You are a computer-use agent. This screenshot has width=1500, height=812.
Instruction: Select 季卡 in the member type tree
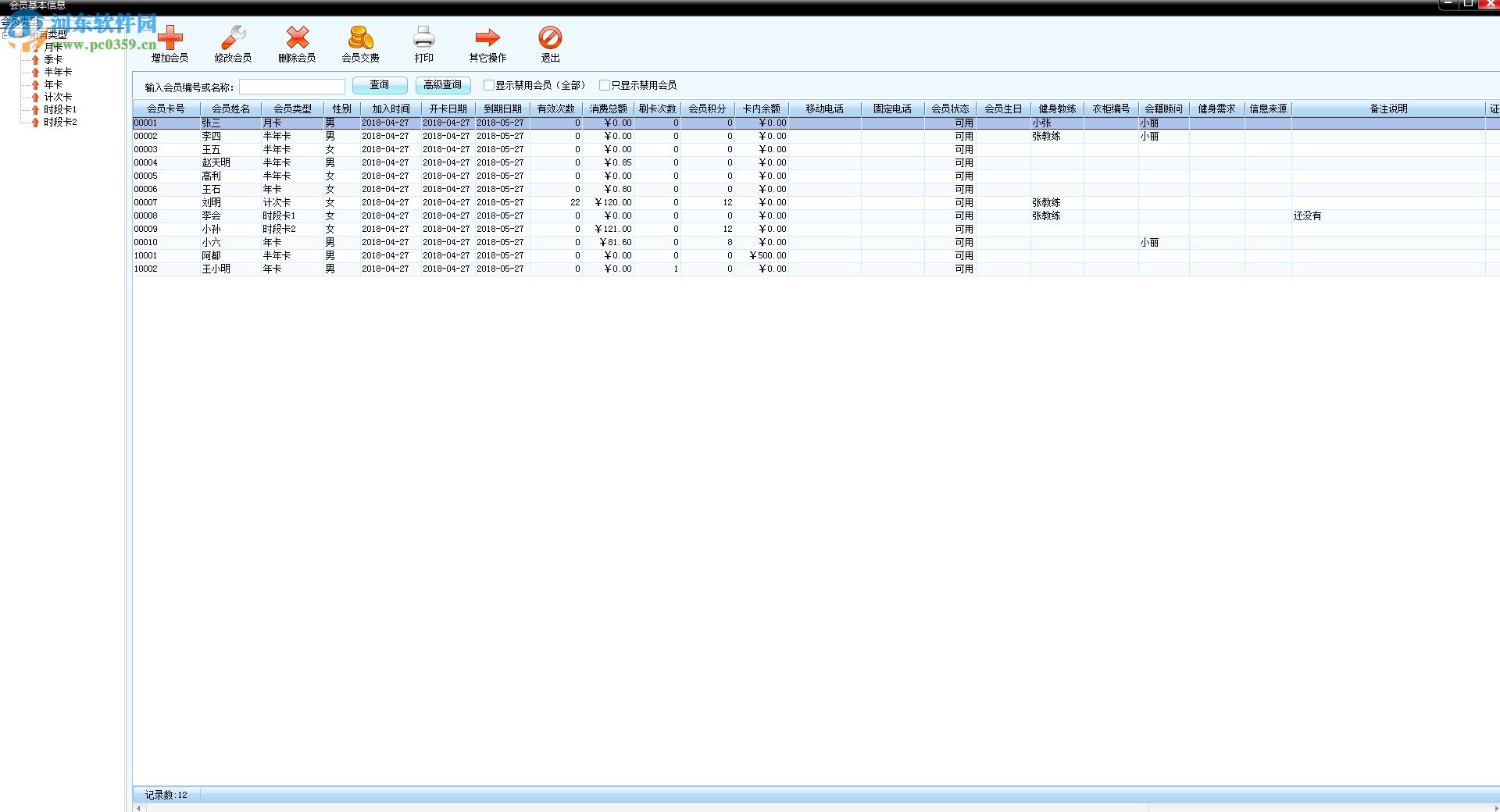click(53, 59)
